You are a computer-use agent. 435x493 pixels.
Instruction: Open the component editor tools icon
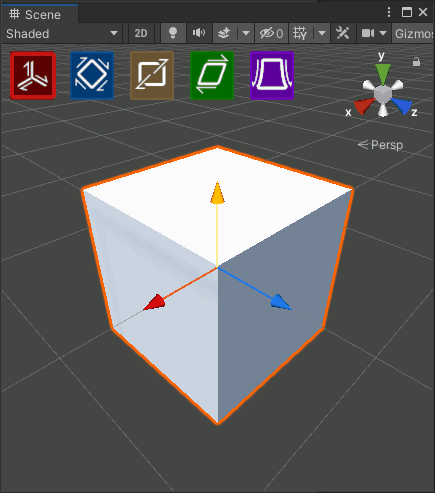(343, 33)
